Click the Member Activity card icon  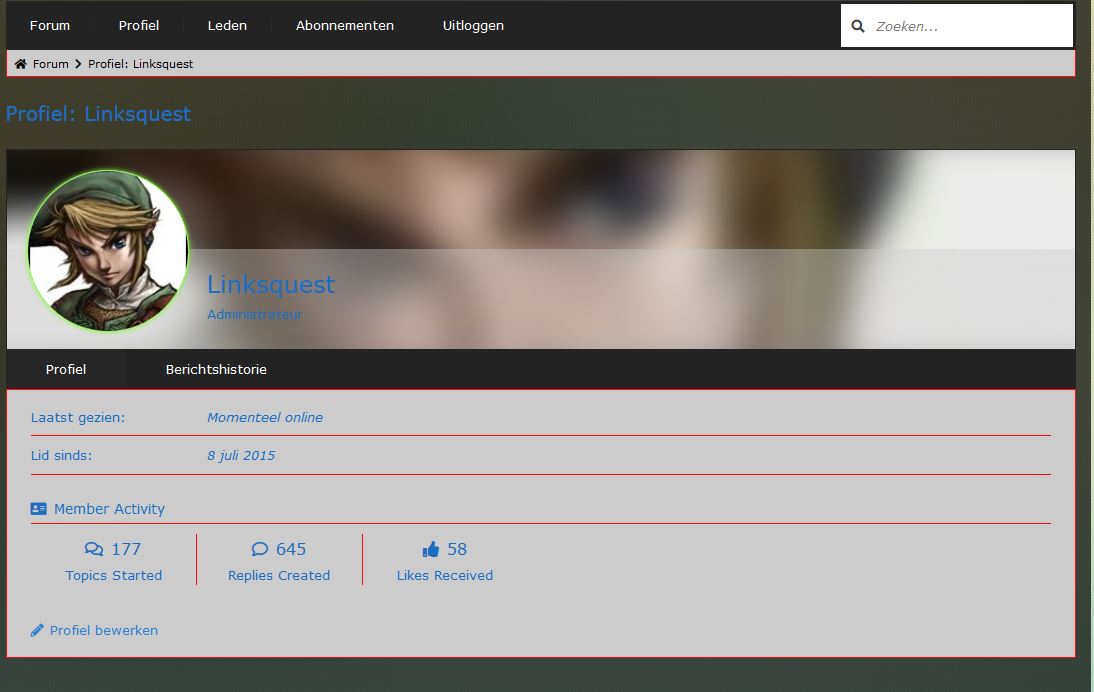click(39, 509)
